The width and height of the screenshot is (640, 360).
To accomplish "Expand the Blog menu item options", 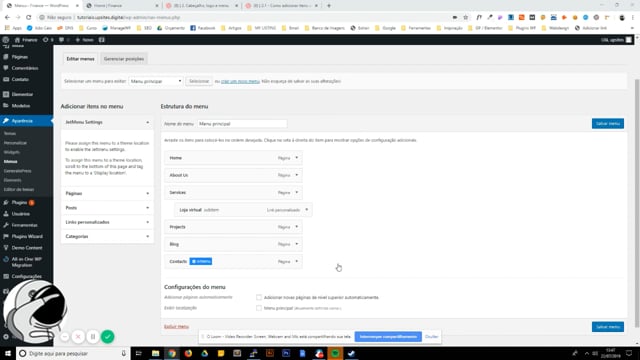I will pos(297,244).
